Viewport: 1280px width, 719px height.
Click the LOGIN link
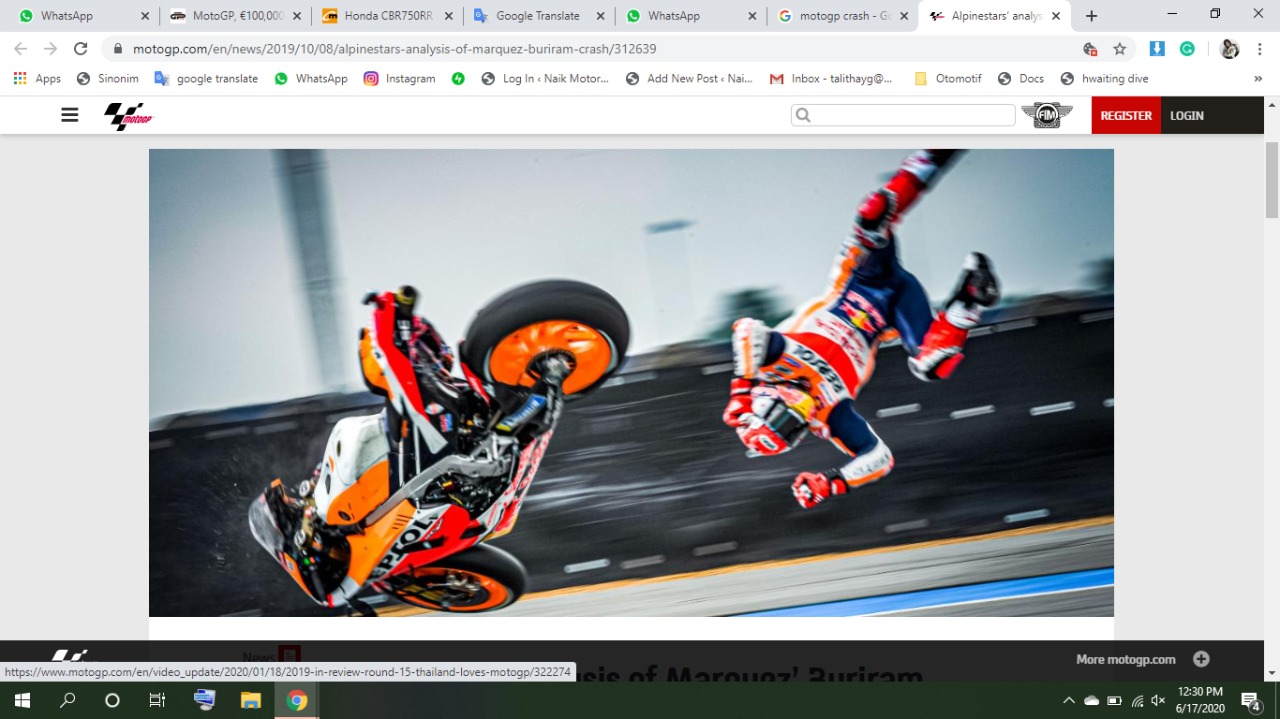1187,115
